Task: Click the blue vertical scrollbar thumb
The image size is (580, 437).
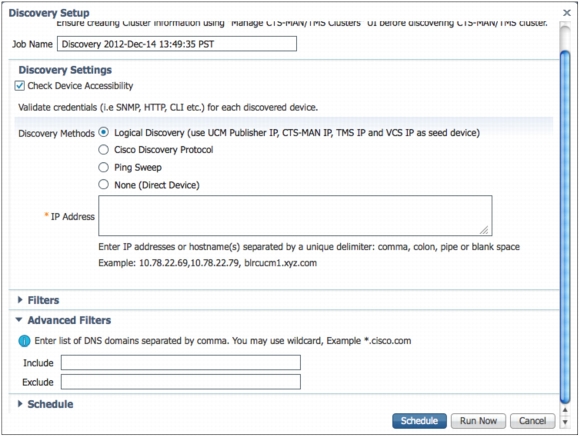Action: (x=565, y=227)
